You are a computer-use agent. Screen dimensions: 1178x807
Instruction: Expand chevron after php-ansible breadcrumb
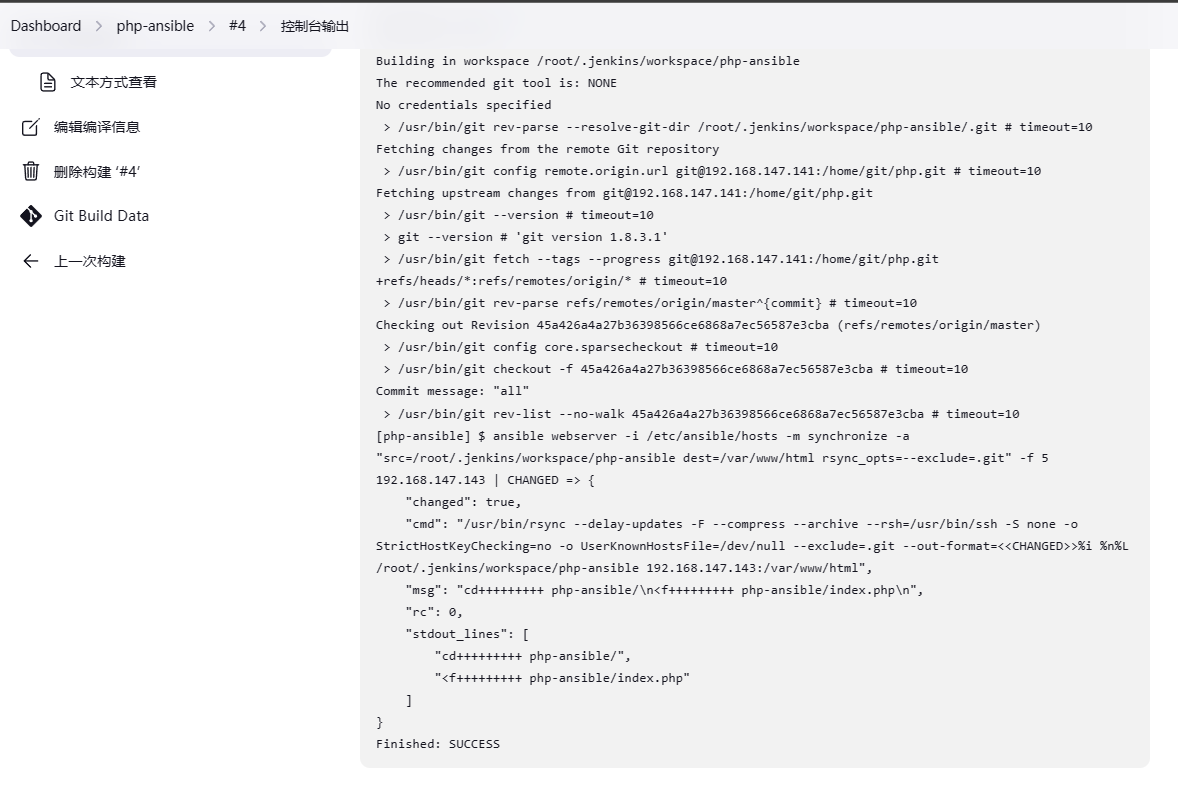pyautogui.click(x=212, y=26)
